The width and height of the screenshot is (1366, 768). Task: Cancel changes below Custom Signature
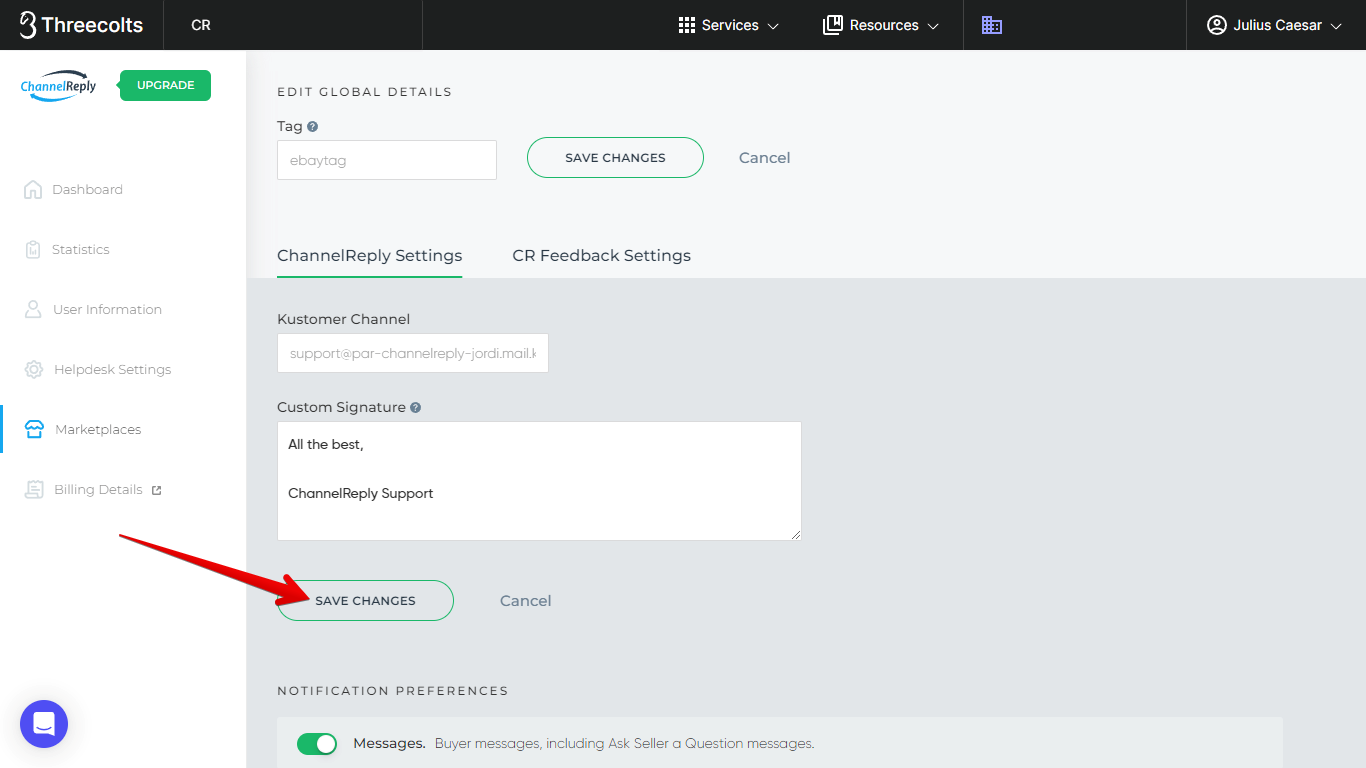(526, 601)
